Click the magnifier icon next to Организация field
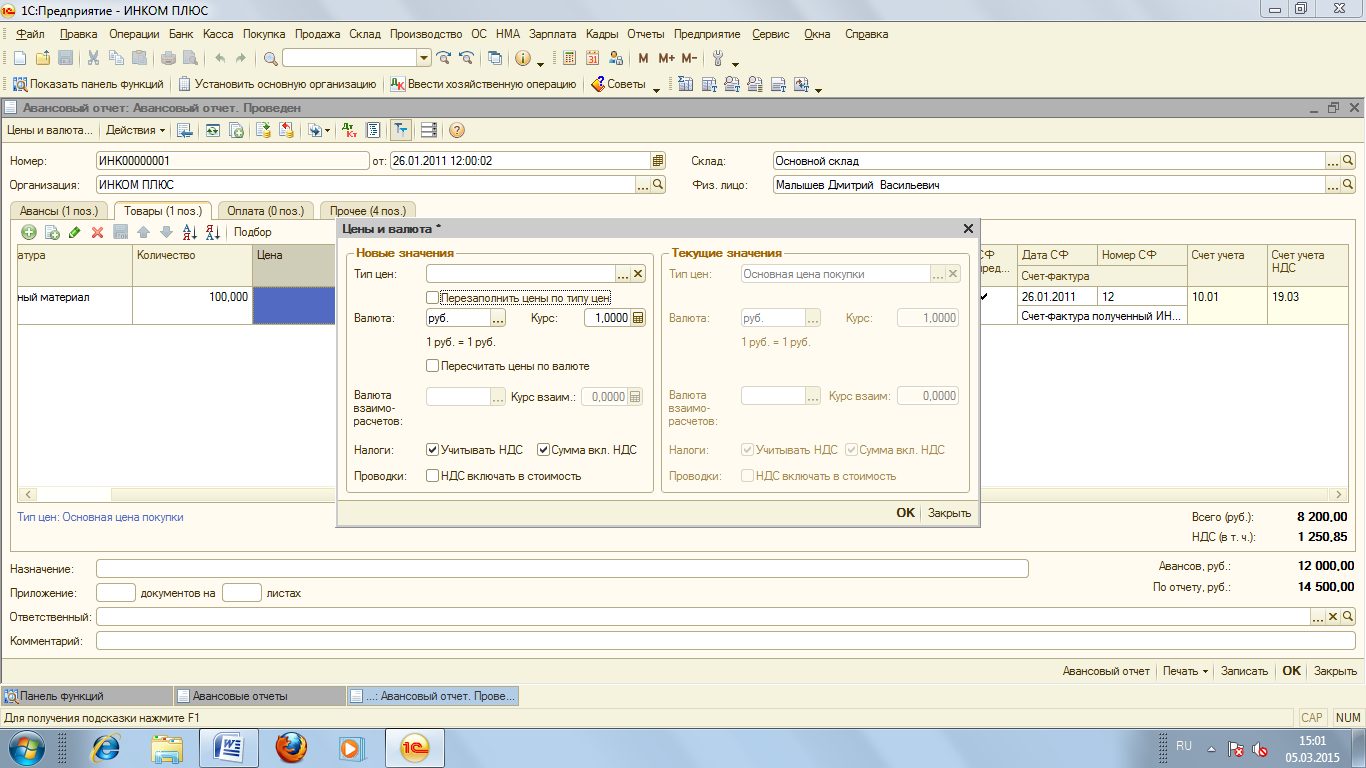Image resolution: width=1366 pixels, height=768 pixels. 658,184
